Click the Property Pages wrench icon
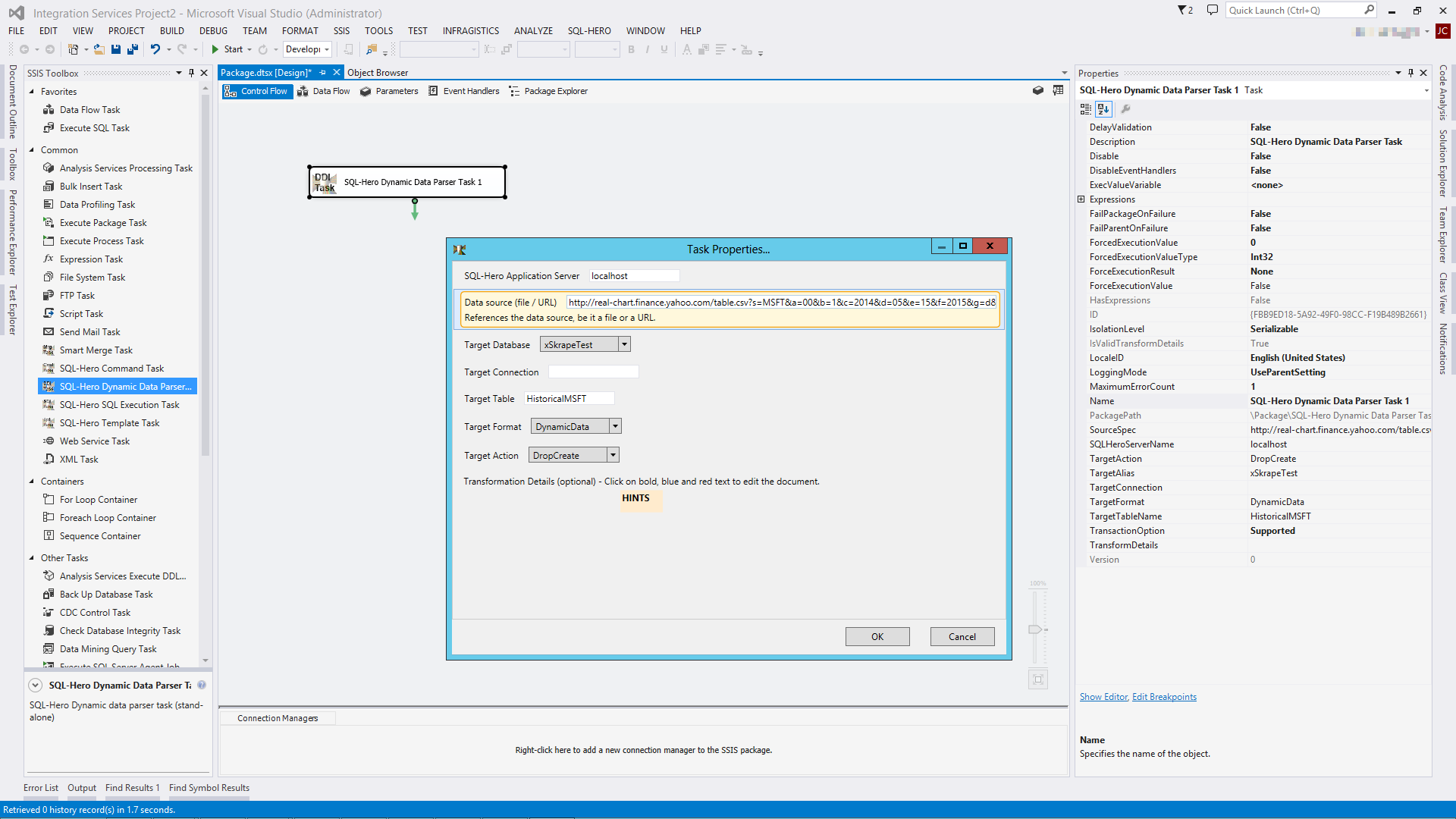Image resolution: width=1456 pixels, height=819 pixels. pyautogui.click(x=1125, y=109)
